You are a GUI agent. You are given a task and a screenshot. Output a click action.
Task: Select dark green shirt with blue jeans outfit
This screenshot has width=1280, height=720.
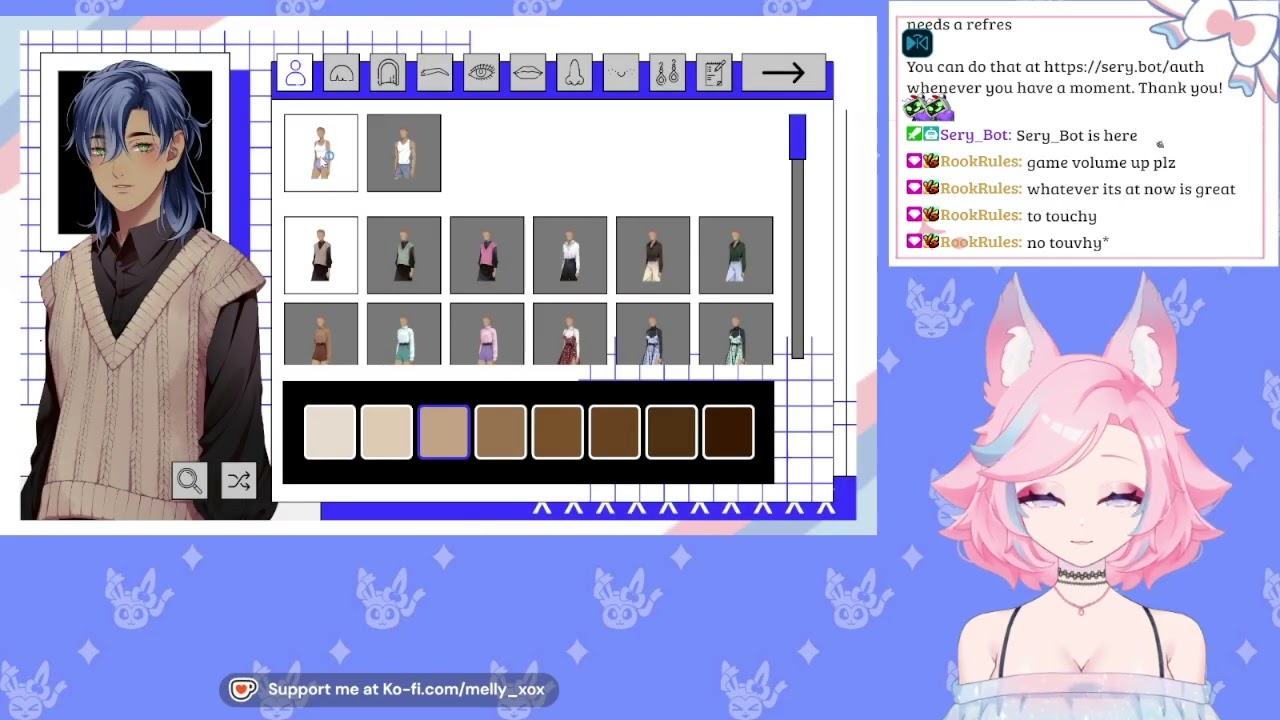coord(736,255)
